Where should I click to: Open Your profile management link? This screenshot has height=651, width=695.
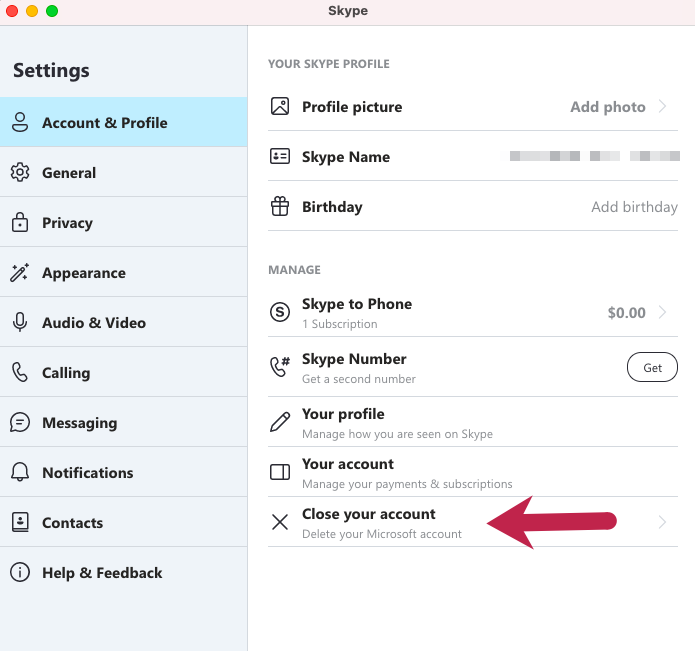pos(473,422)
